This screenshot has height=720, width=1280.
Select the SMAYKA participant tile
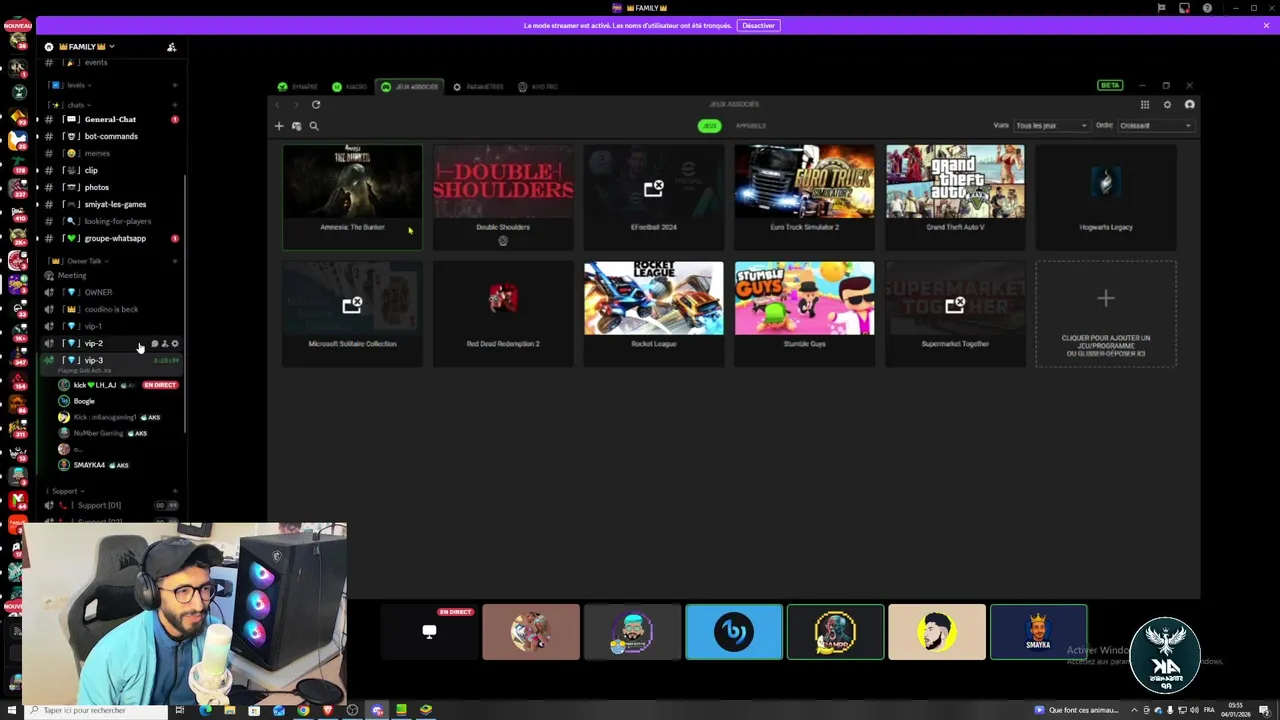tap(1038, 632)
